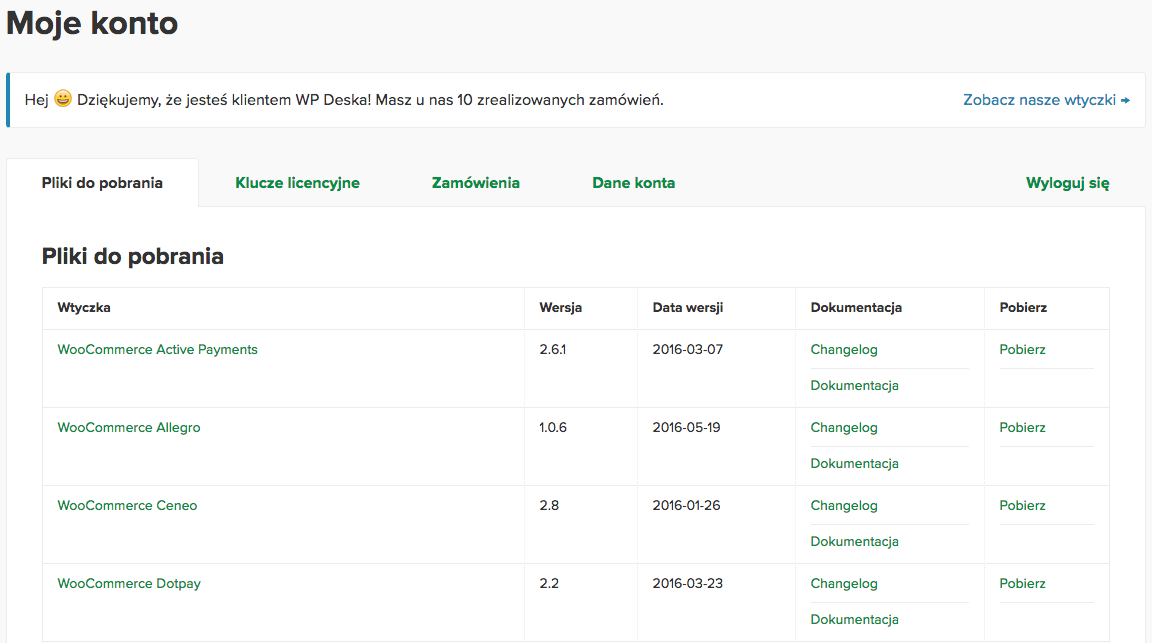
Task: Select version value 2.6.1
Action: pos(552,350)
